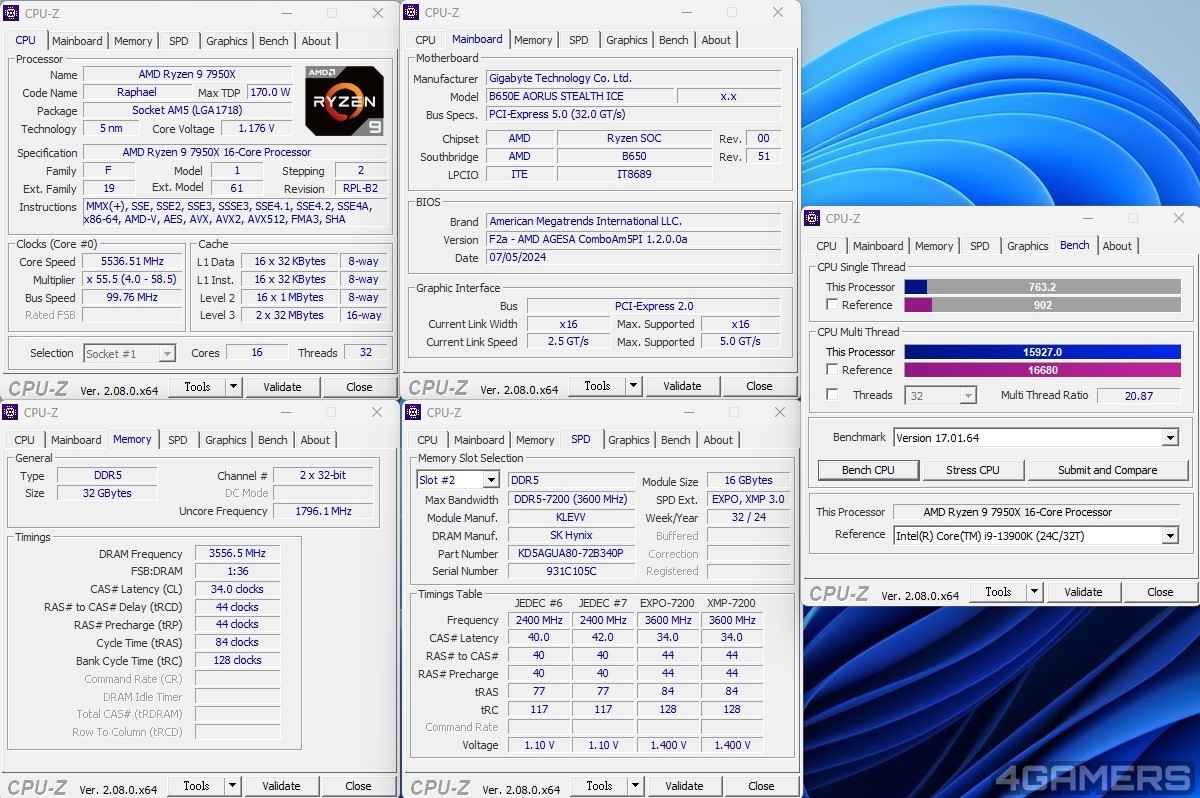Click Tools button in Bench window
Viewport: 1200px width, 798px height.
pyautogui.click(x=998, y=592)
